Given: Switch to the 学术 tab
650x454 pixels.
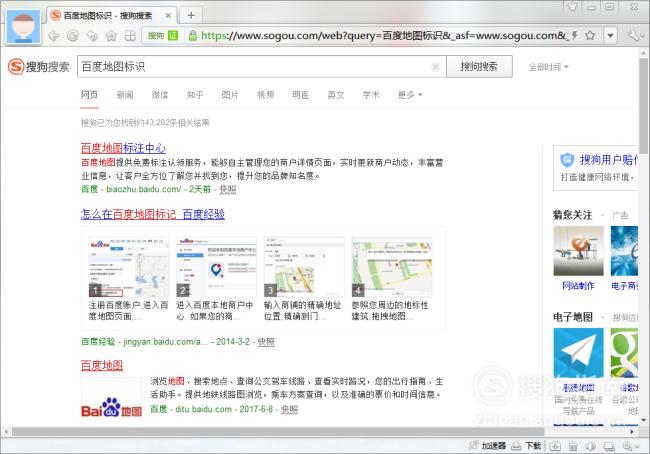Looking at the screenshot, I should 371,95.
